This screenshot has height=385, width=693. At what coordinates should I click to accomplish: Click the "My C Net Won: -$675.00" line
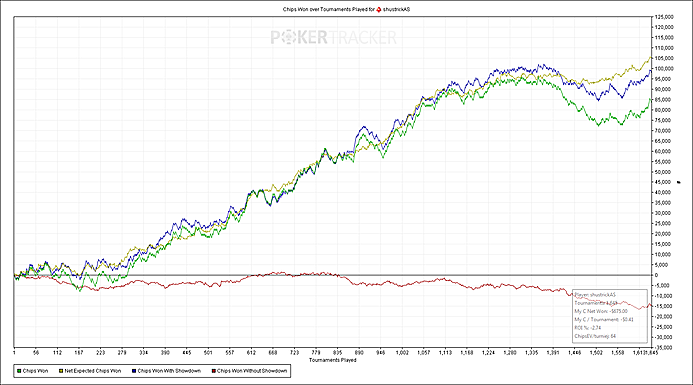click(601, 311)
